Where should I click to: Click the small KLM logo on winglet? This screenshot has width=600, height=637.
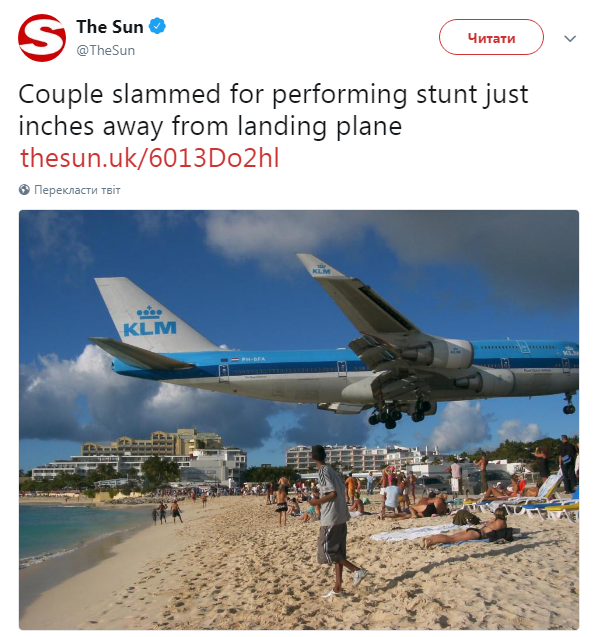[x=321, y=269]
